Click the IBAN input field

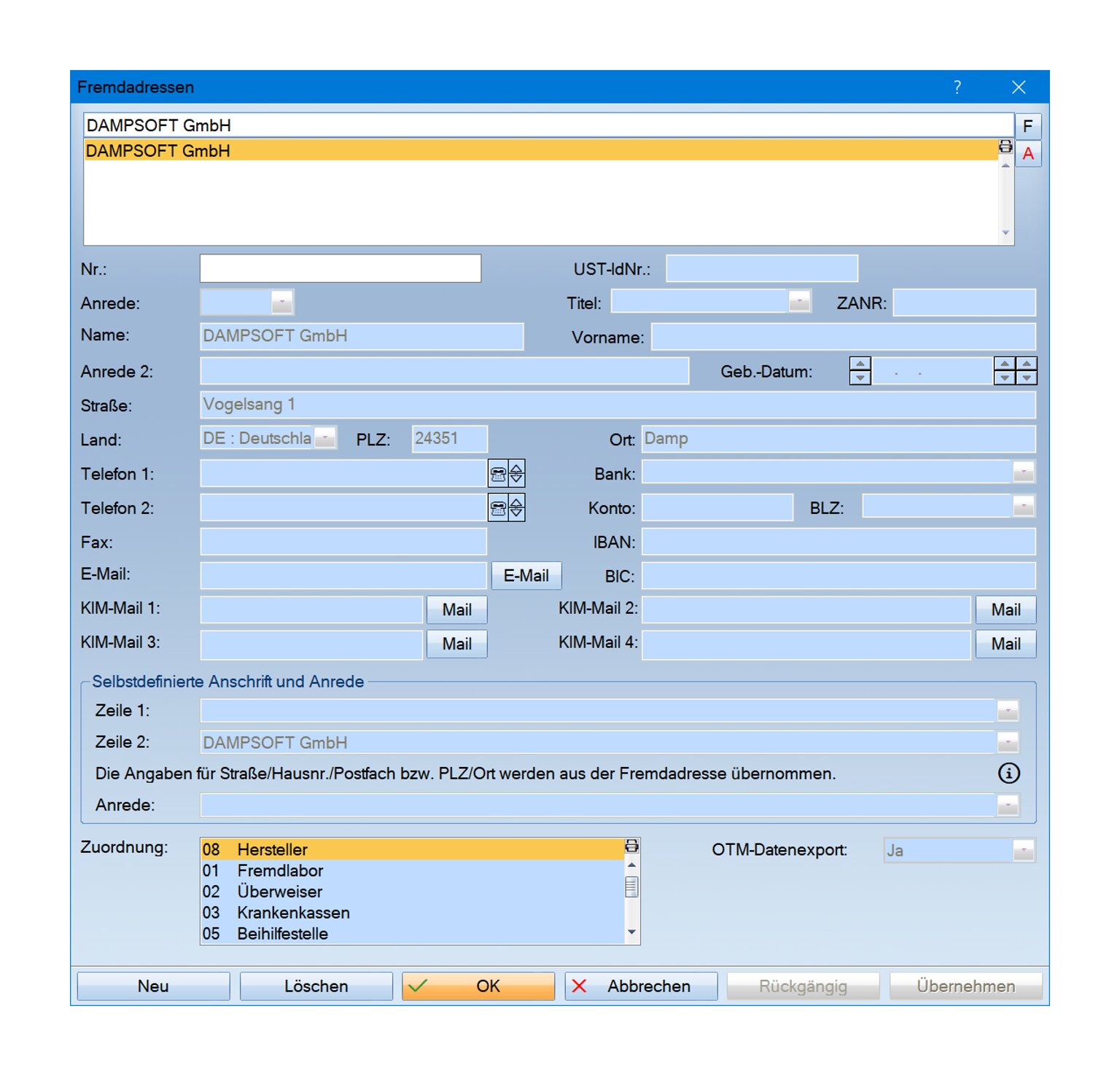click(839, 542)
